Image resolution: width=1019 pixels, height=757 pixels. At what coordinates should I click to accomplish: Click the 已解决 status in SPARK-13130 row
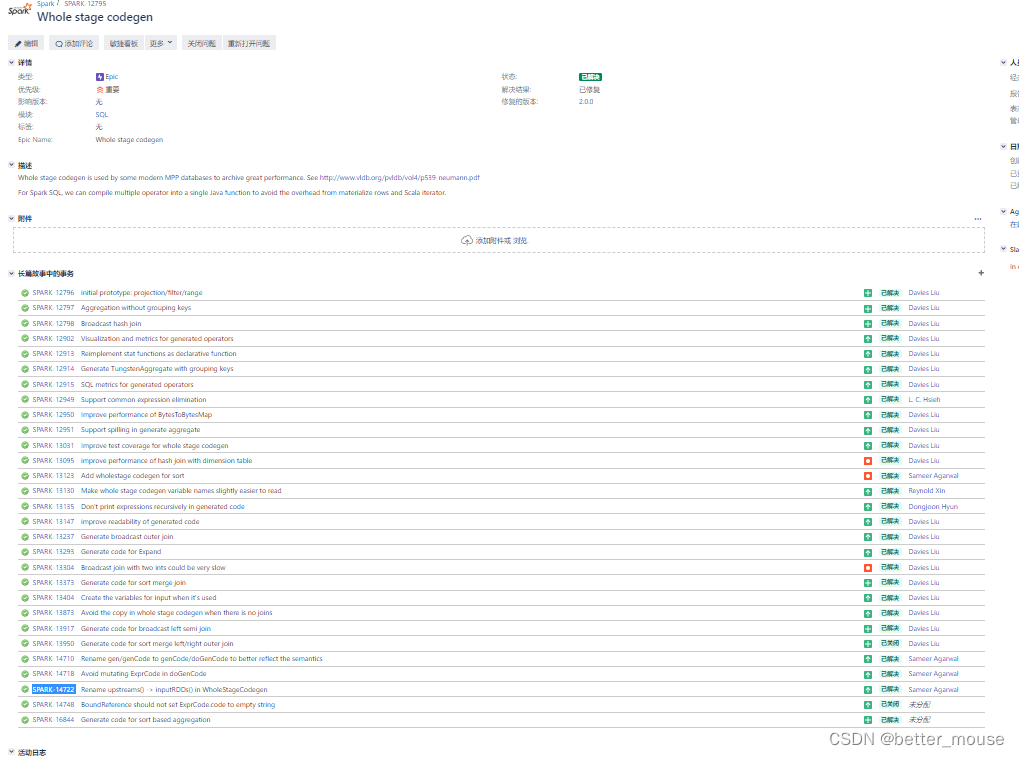(890, 491)
